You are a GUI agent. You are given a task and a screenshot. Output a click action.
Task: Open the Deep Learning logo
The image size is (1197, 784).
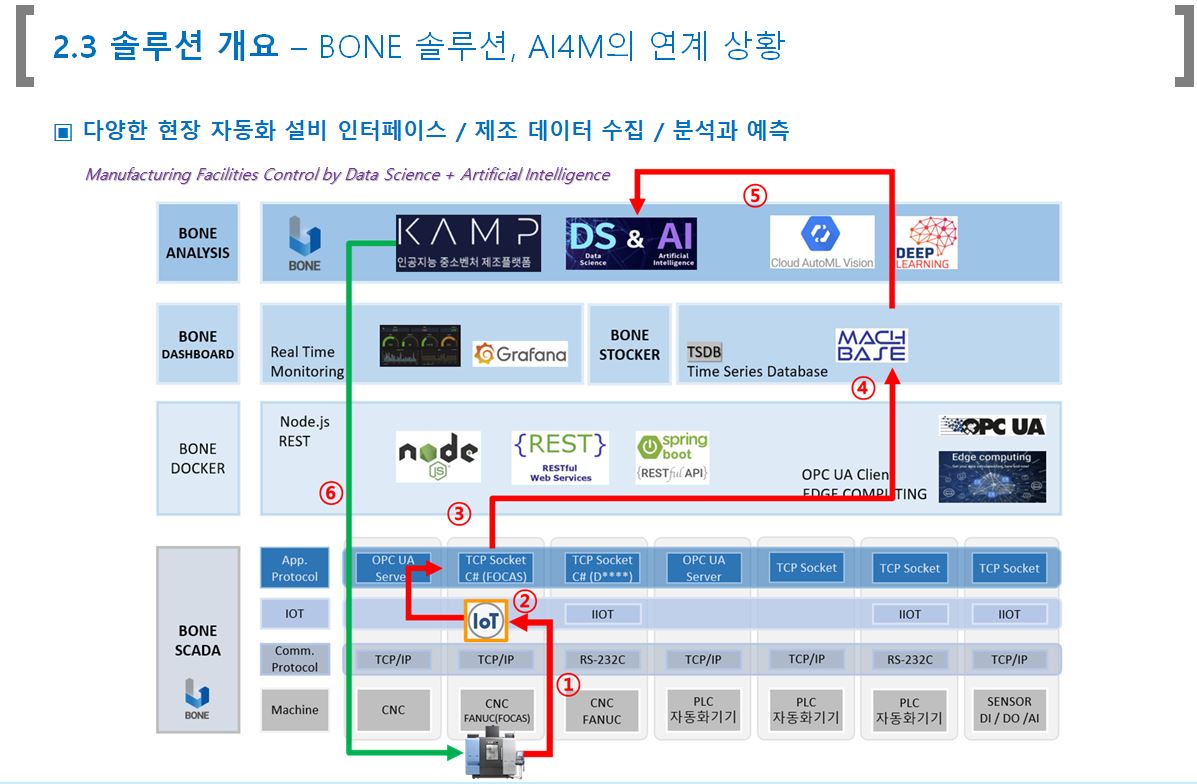926,243
